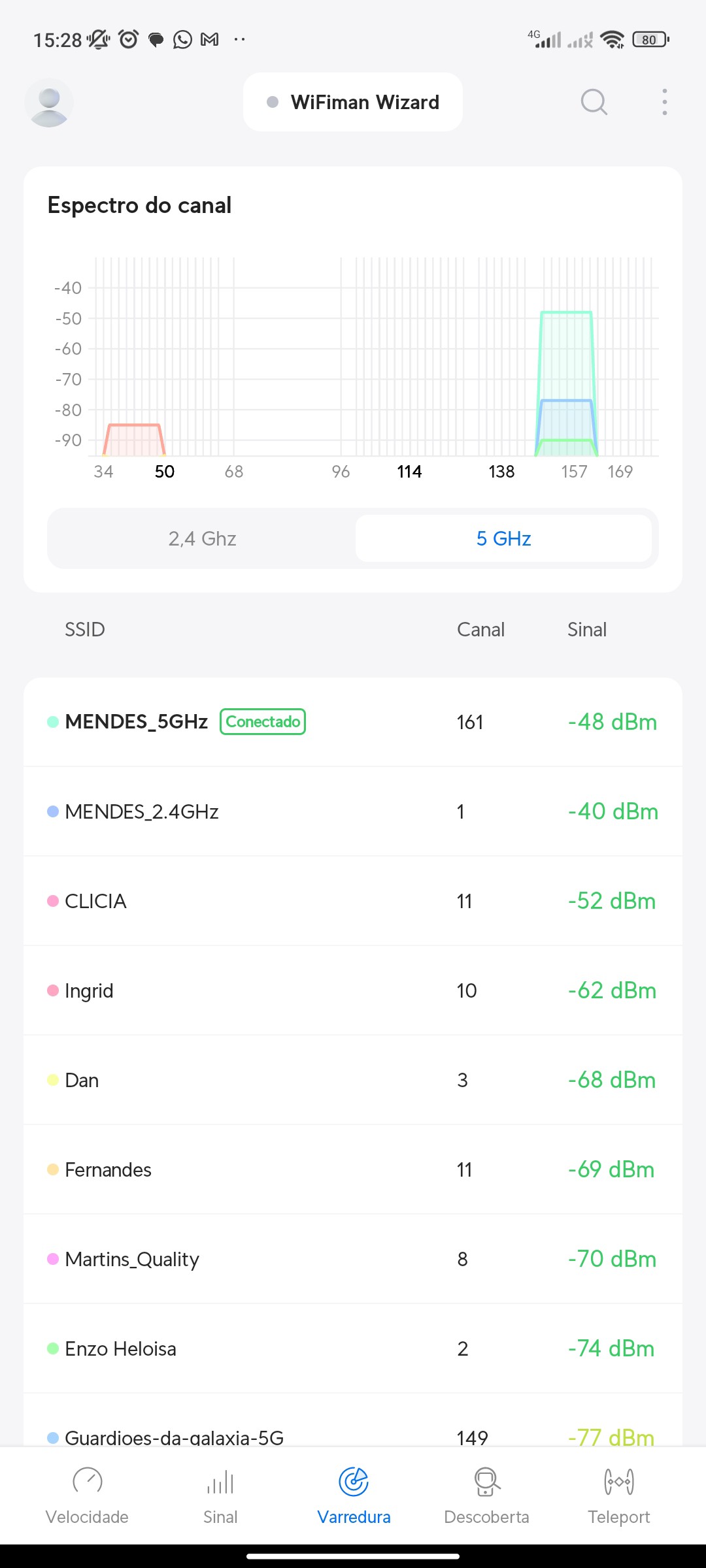
Task: Open the Teleport icon
Action: [x=618, y=1481]
